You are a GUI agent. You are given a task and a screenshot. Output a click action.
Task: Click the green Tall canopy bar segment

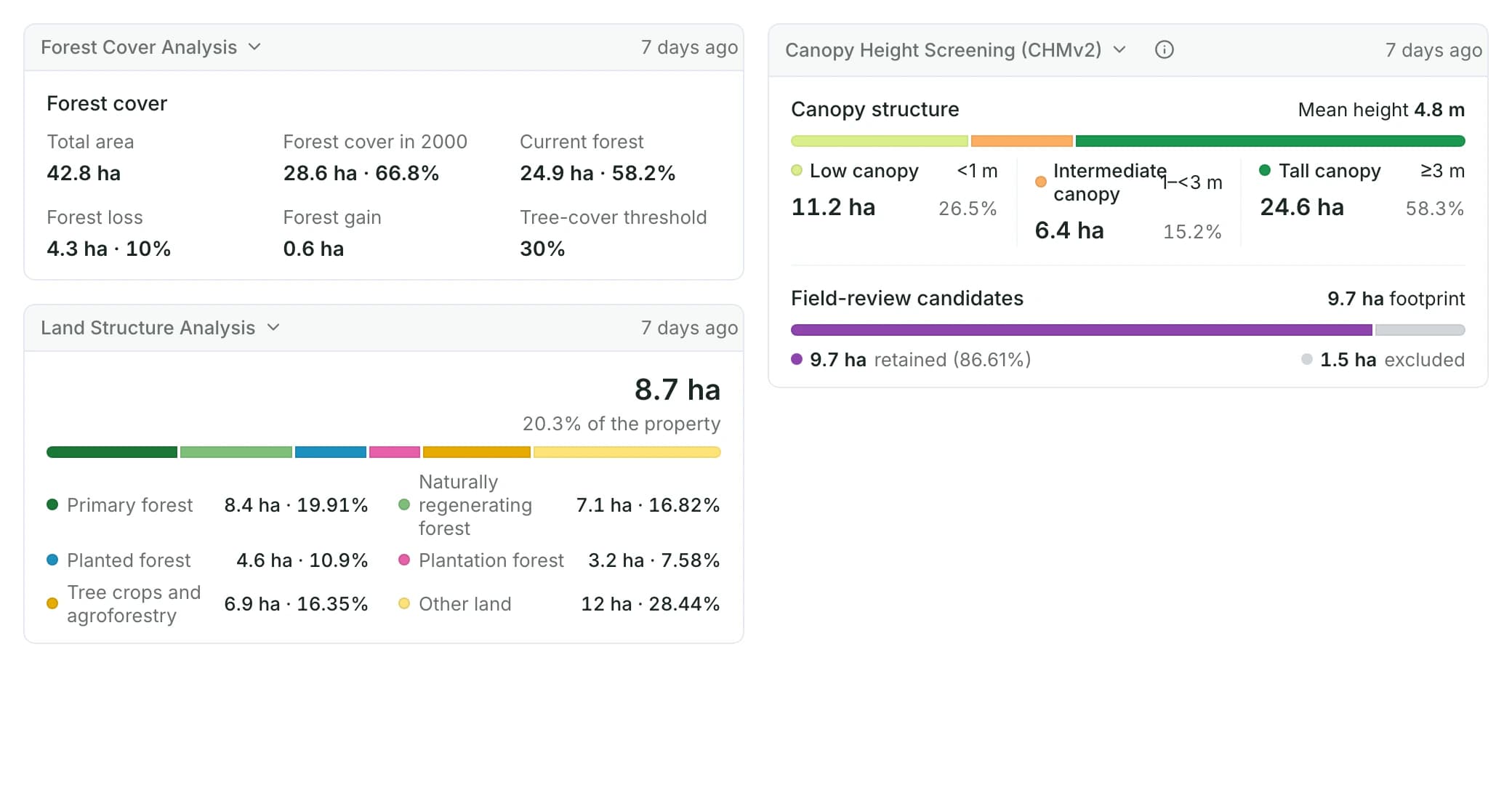(1271, 141)
